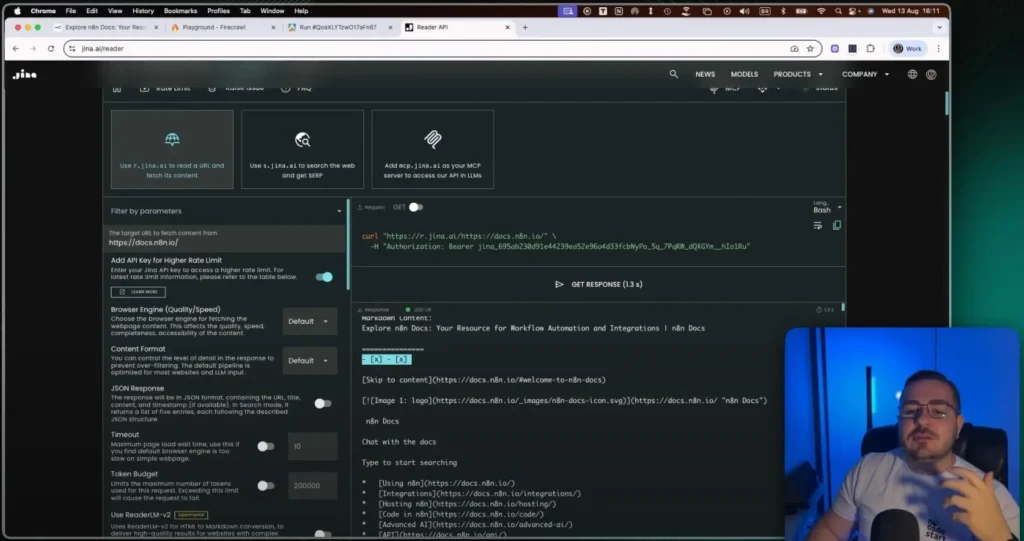The height and width of the screenshot is (541, 1024).
Task: Reload the current page
Action: pos(50,48)
